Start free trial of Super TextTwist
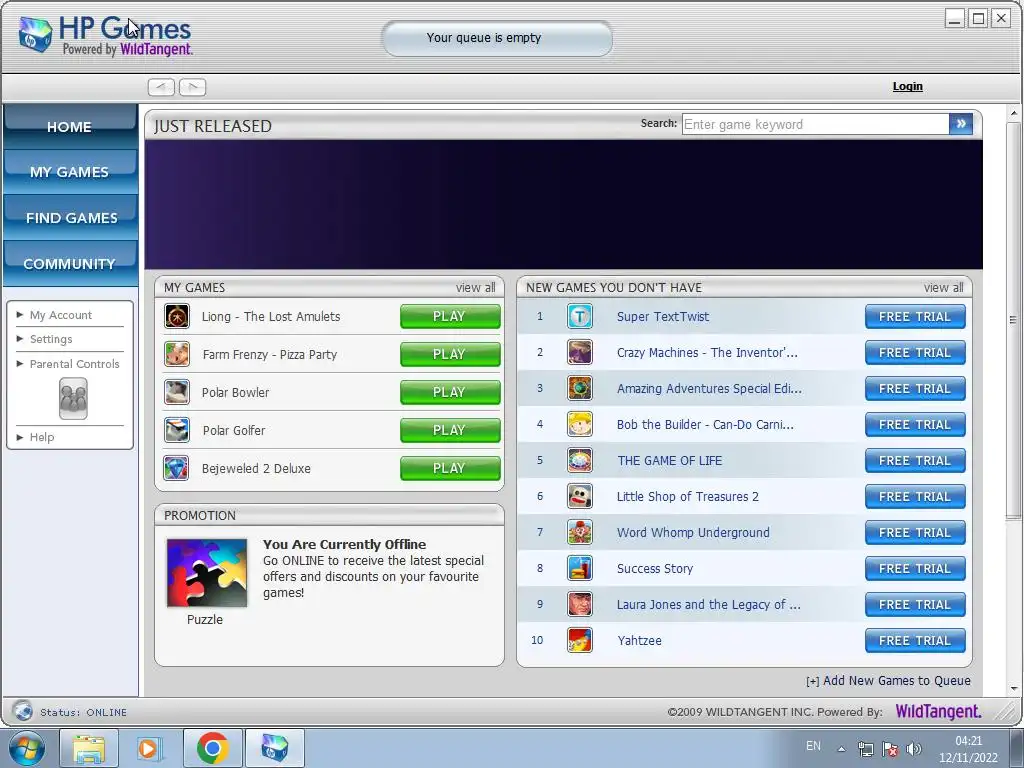 pyautogui.click(x=915, y=316)
